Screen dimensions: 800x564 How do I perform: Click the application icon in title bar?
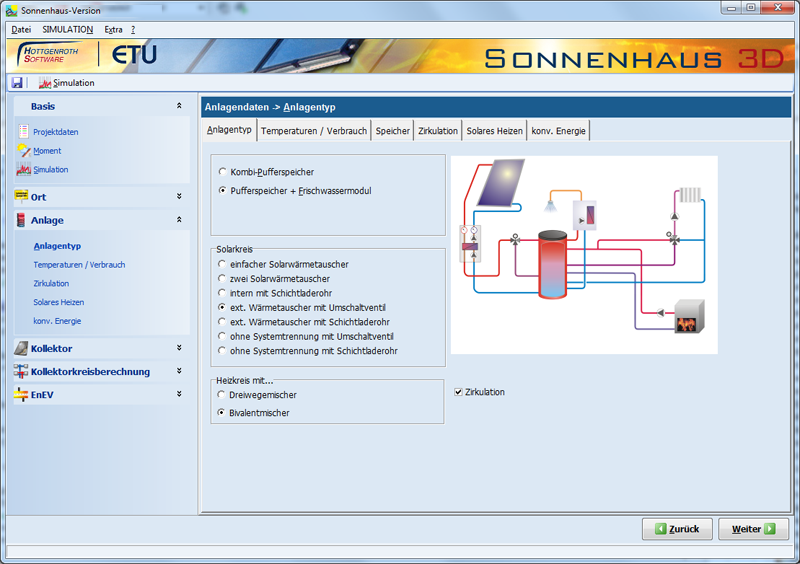tap(11, 10)
